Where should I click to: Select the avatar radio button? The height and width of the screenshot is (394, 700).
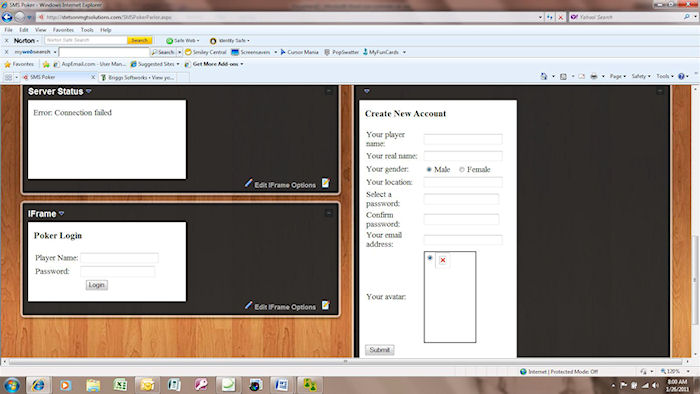pyautogui.click(x=430, y=258)
